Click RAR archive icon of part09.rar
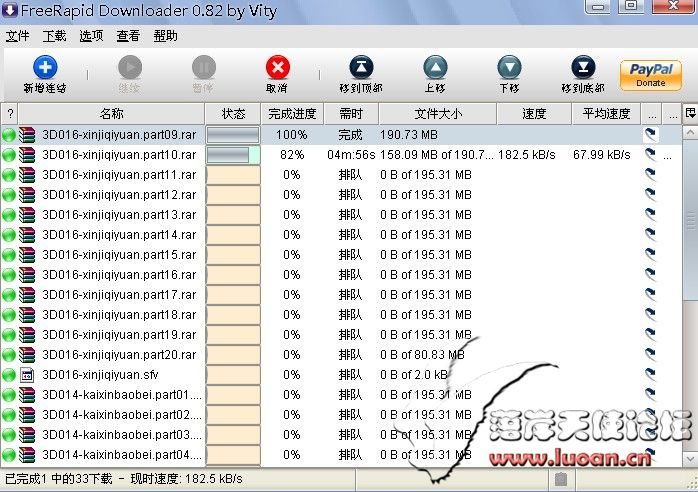Screen dimensions: 698x492 pos(27,135)
